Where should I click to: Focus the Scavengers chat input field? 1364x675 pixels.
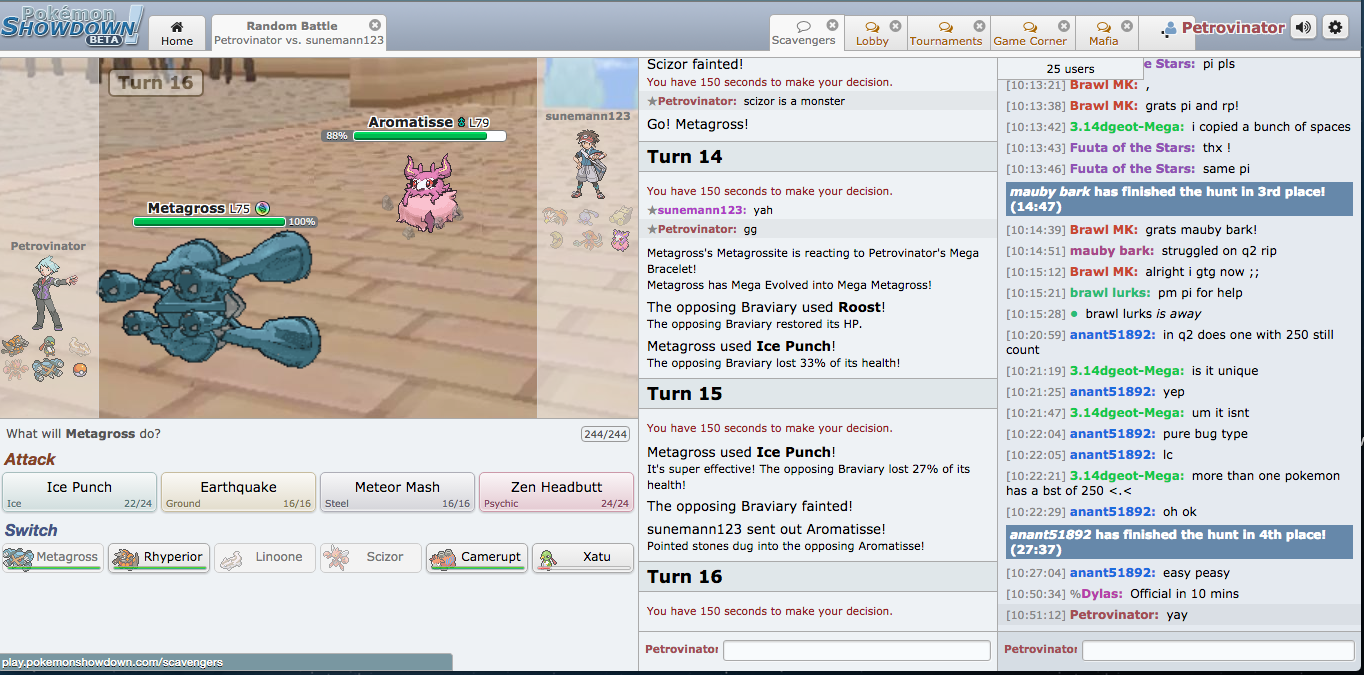point(1216,650)
